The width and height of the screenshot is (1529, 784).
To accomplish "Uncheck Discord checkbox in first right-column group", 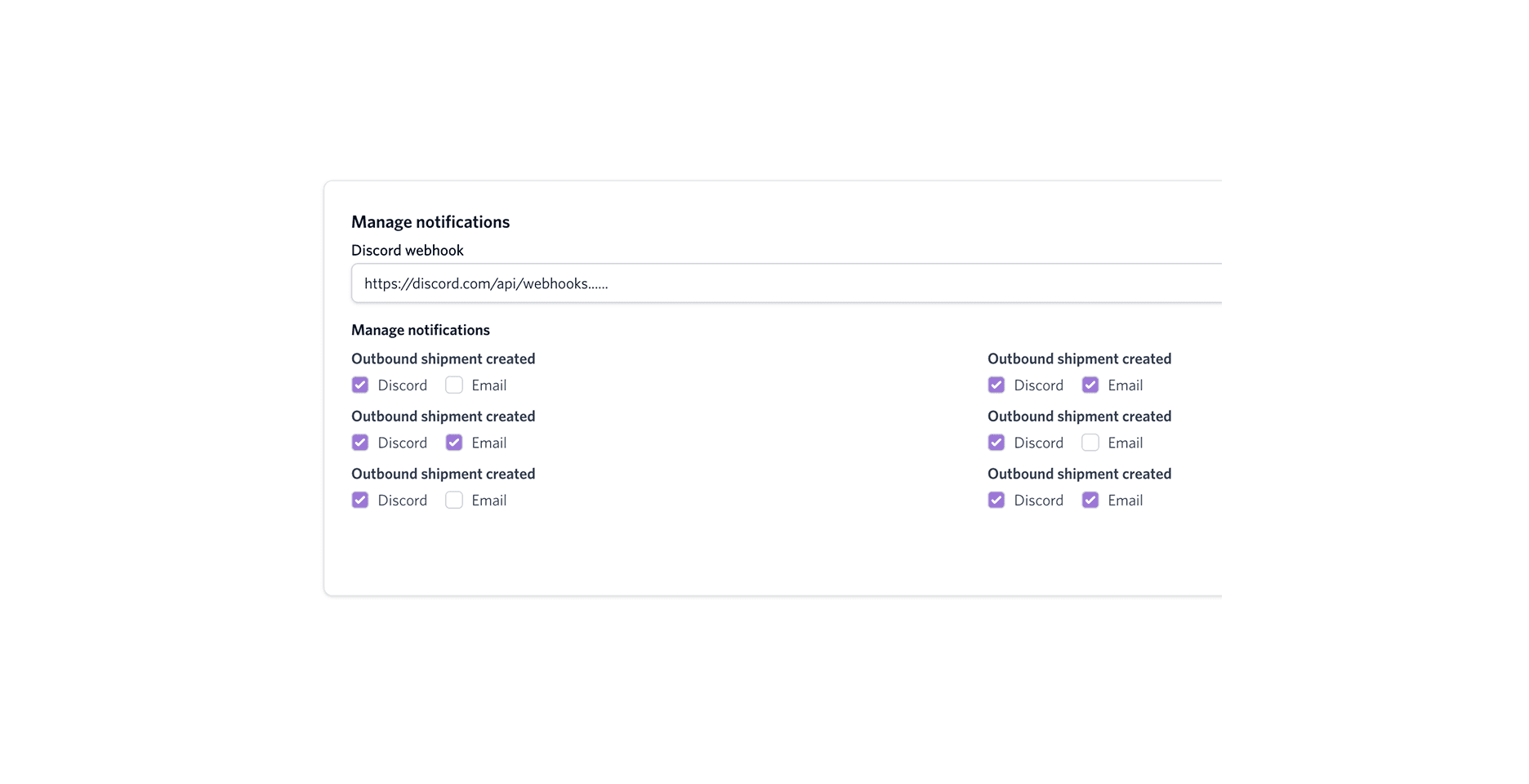I will click(x=996, y=385).
